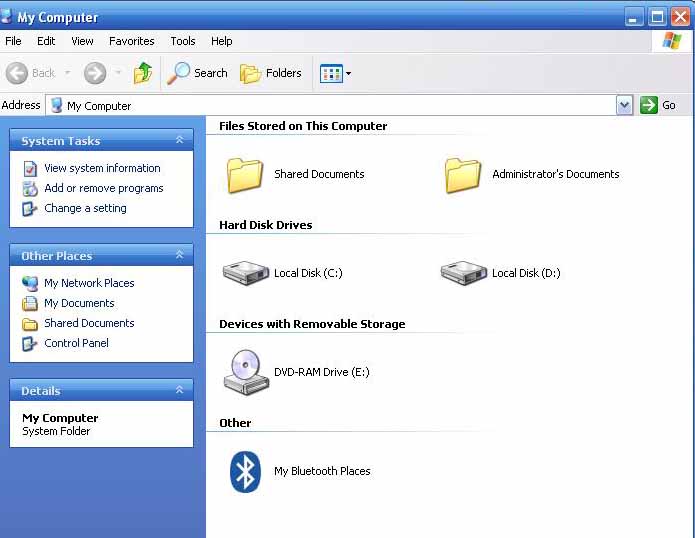Expand the Address bar dropdown arrow
Image resolution: width=695 pixels, height=538 pixels.
624,105
